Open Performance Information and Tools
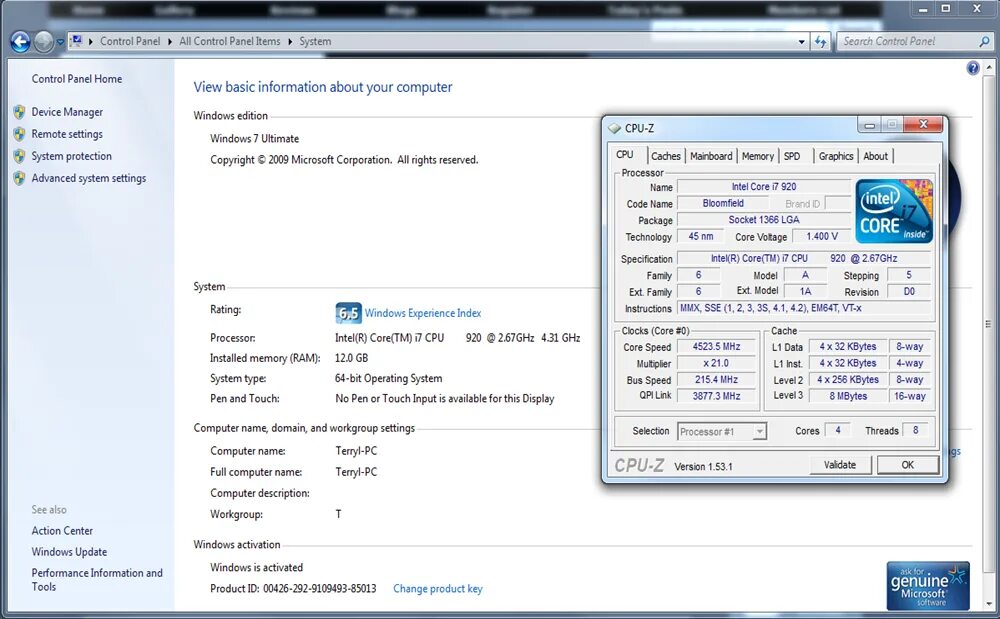 click(97, 579)
